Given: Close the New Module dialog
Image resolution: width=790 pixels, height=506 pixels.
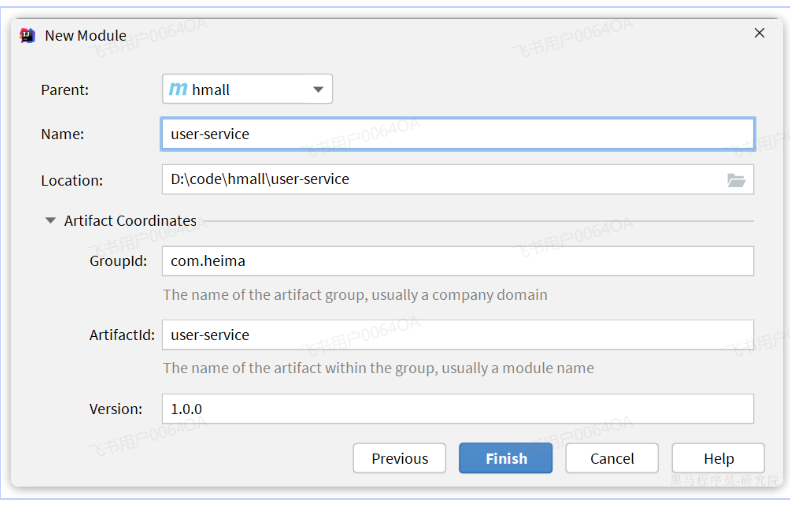Looking at the screenshot, I should tap(759, 33).
